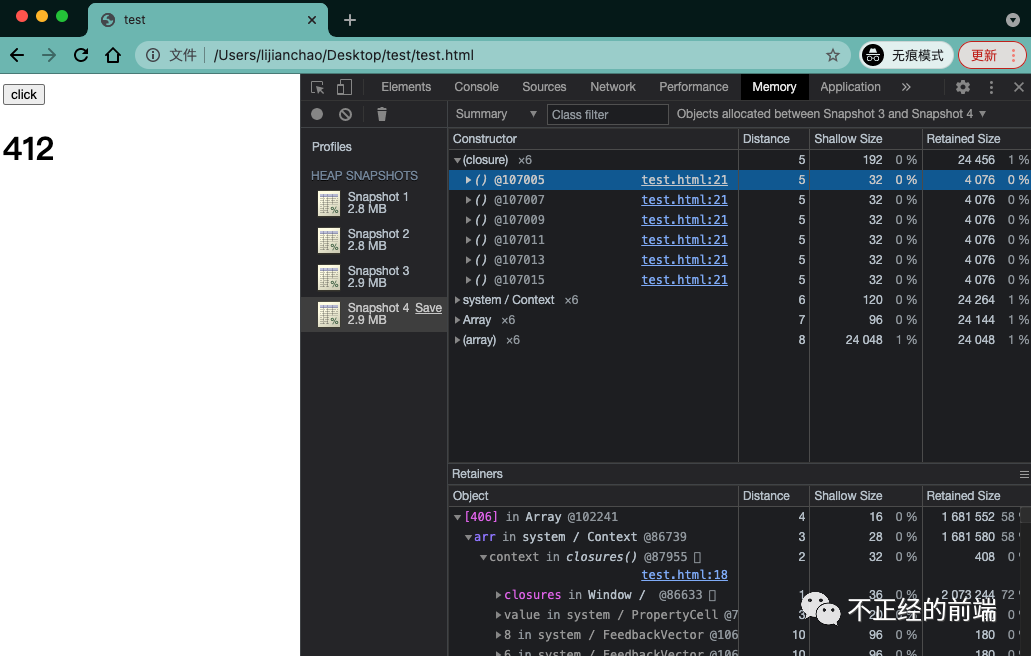This screenshot has width=1031, height=656.
Task: Open test.html:21 link for @107011
Action: 684,240
